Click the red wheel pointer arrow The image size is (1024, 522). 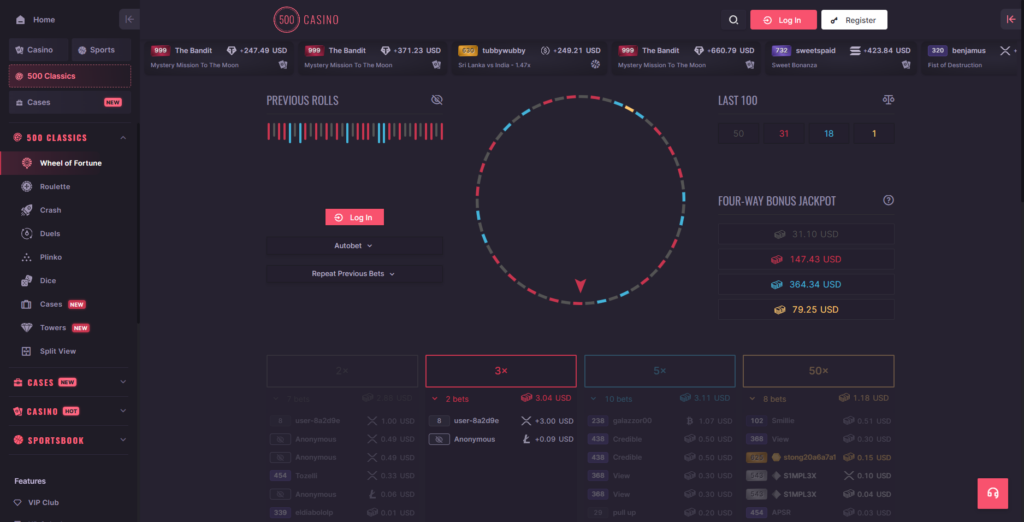(x=581, y=285)
